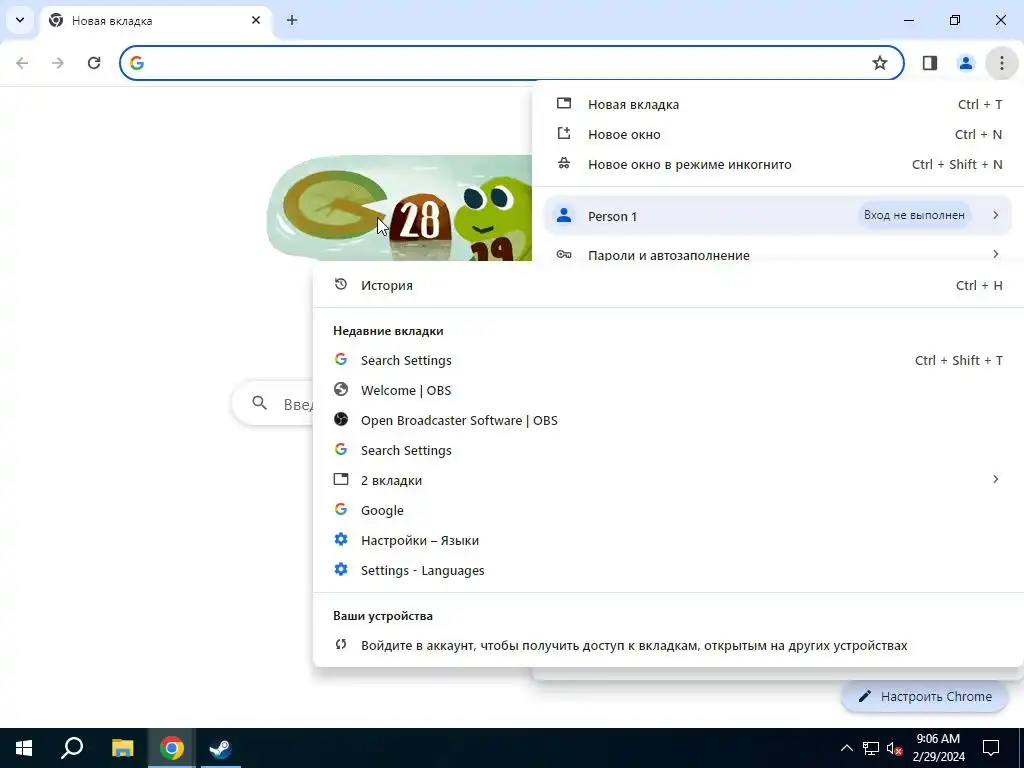Image resolution: width=1024 pixels, height=768 pixels.
Task: Reopen Open Broadcaster Software | OBS tab
Action: point(668,421)
